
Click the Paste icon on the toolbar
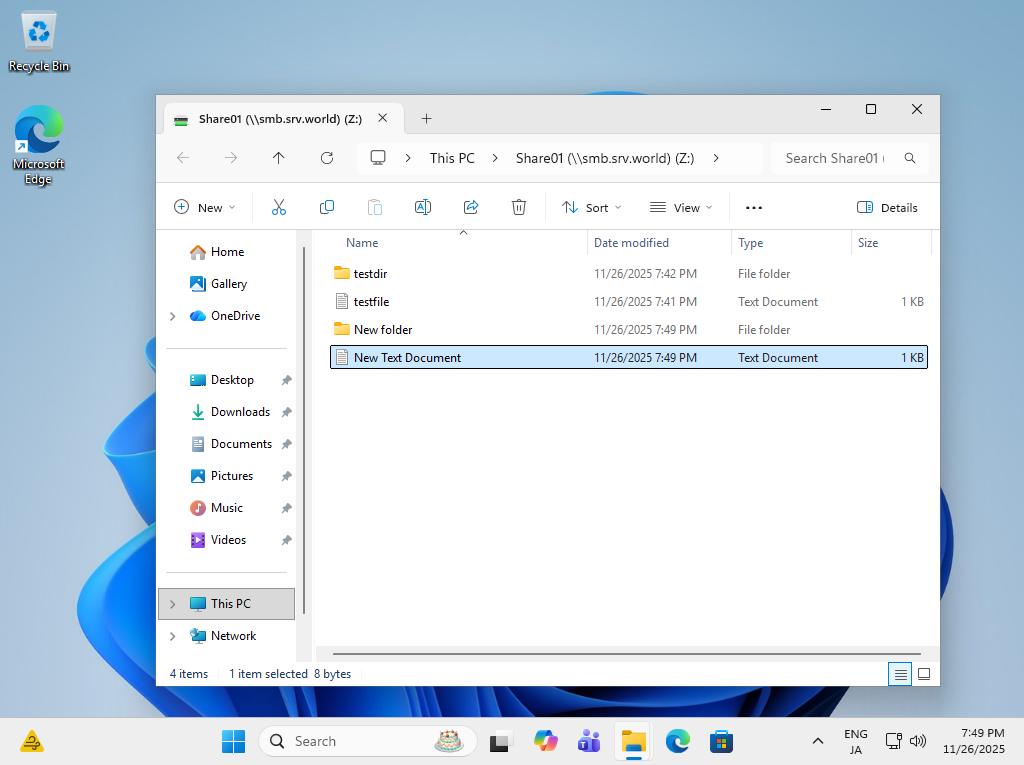coord(375,207)
